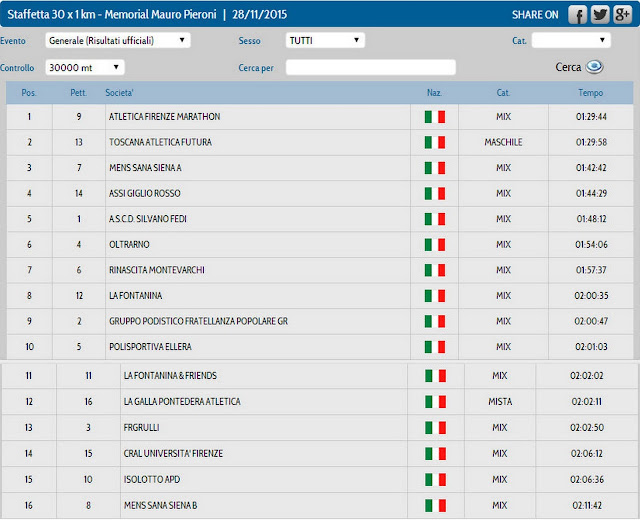640x520 pixels.
Task: Sort by the Tempo column header
Action: 591,93
